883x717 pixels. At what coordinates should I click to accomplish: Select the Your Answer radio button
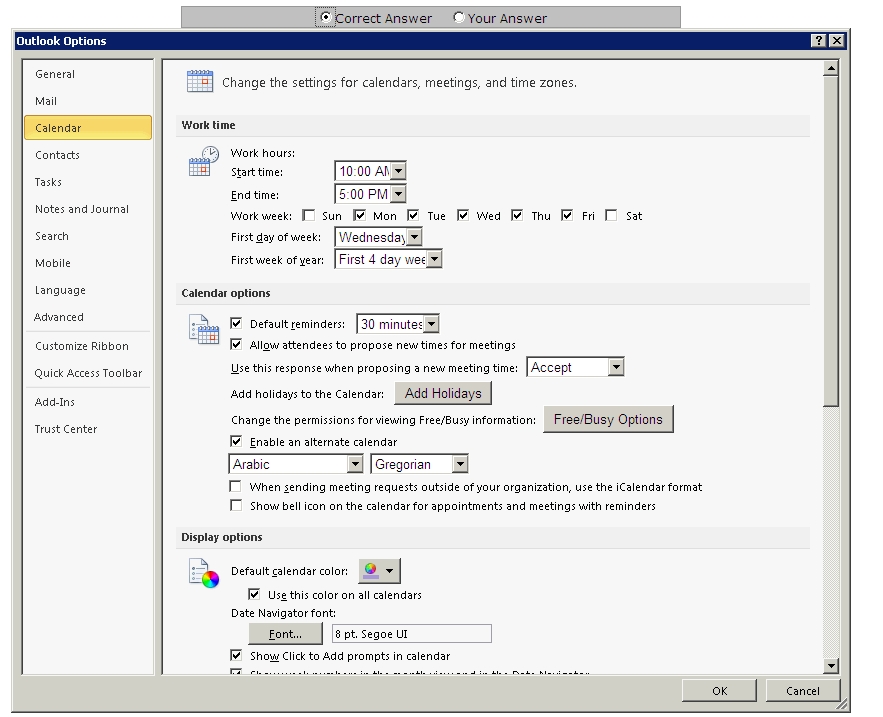[x=459, y=17]
